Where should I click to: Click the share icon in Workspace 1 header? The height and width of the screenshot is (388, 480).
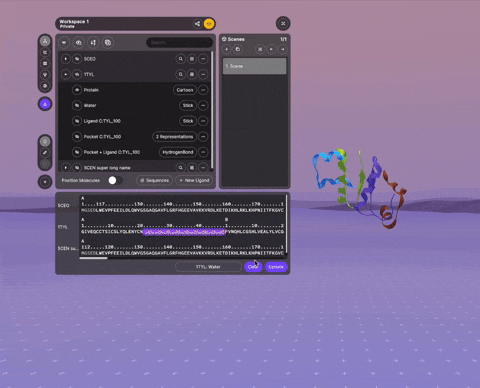coord(197,24)
